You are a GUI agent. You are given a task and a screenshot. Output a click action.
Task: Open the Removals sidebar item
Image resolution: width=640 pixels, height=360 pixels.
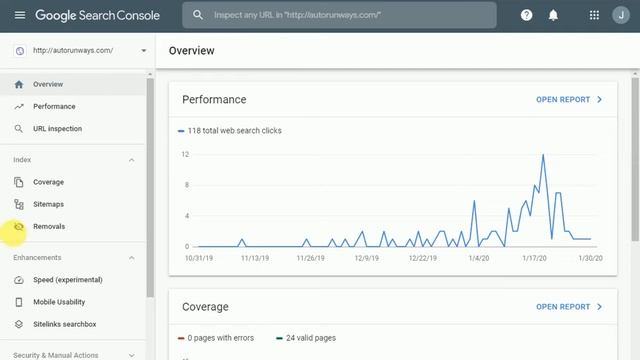coord(73,227)
